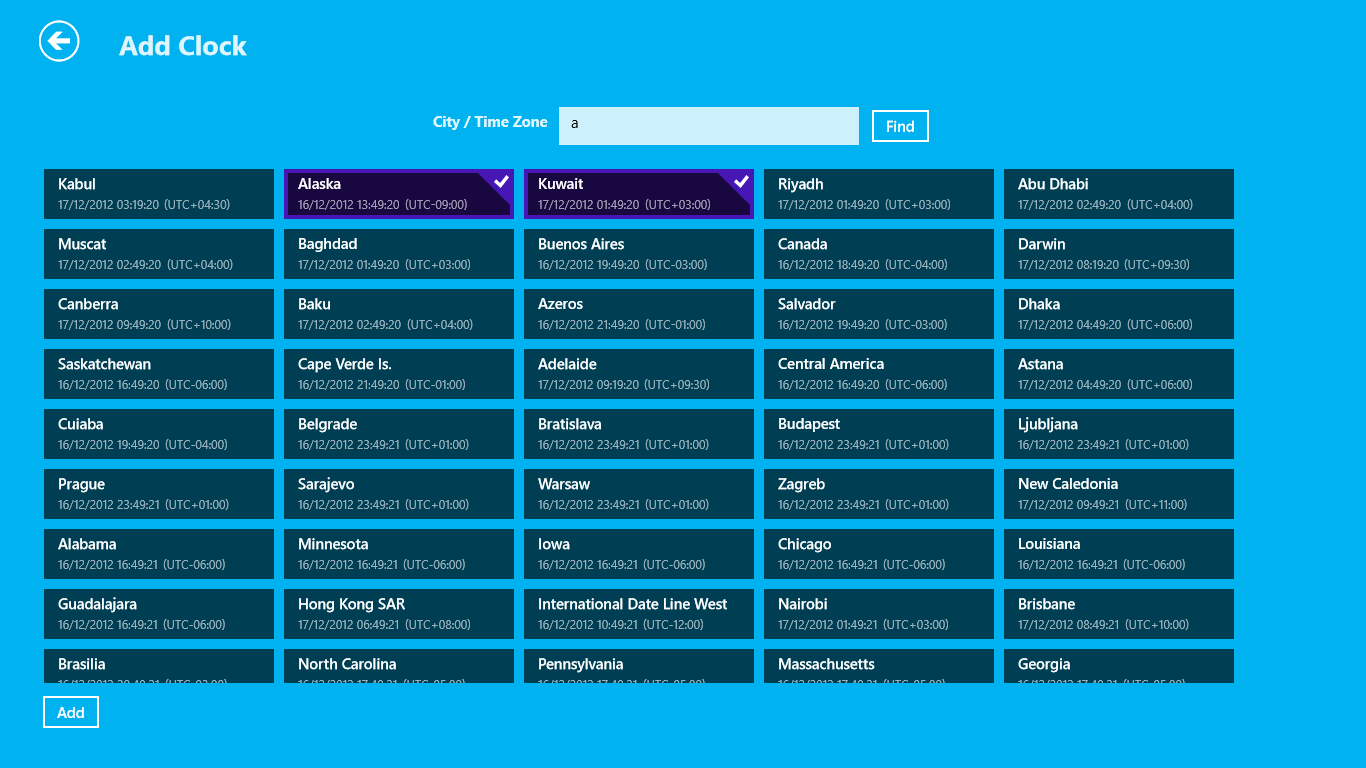The image size is (1366, 768).
Task: Select the Riyadh clock tile
Action: (879, 194)
